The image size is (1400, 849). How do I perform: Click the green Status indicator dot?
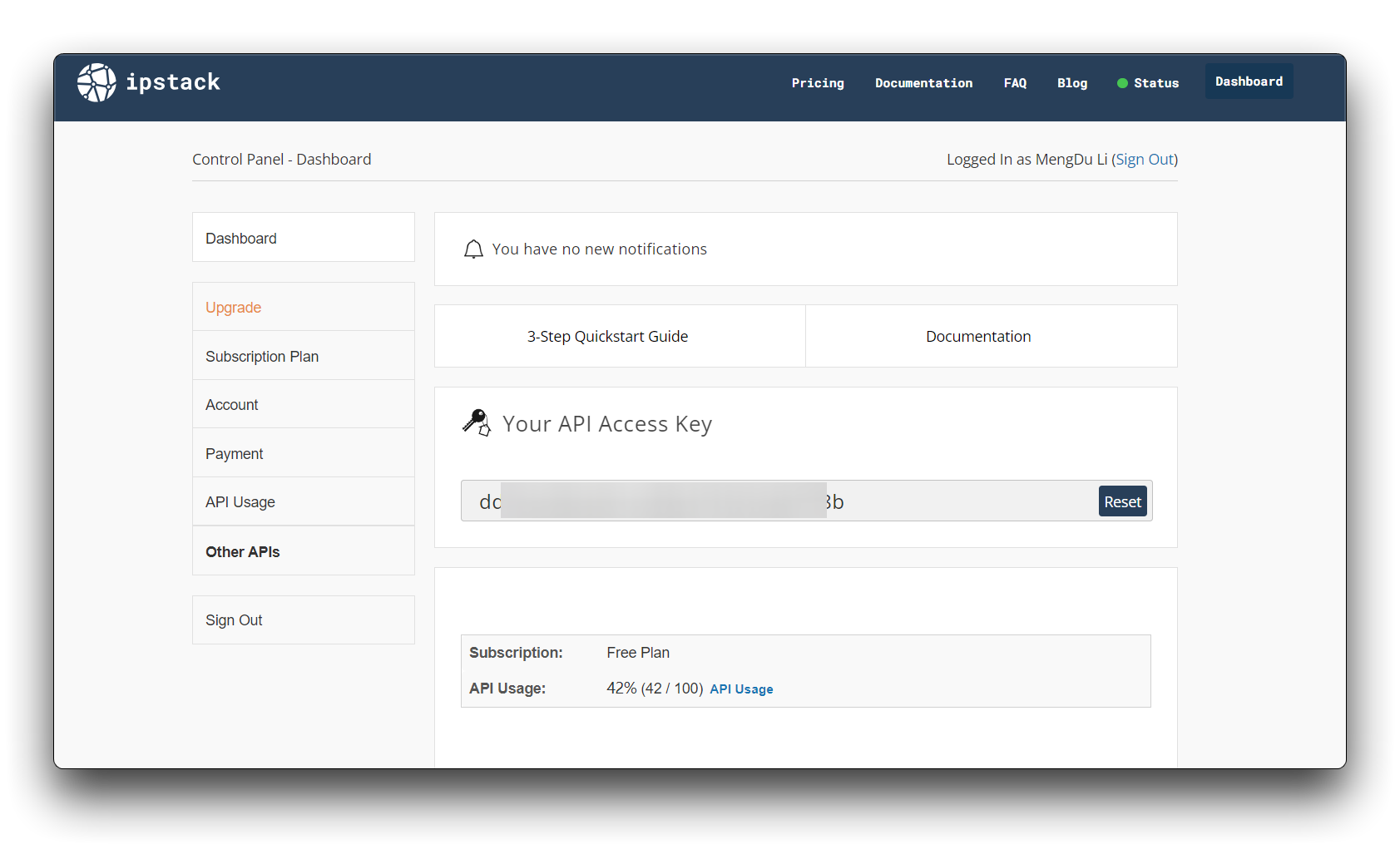(x=1122, y=83)
